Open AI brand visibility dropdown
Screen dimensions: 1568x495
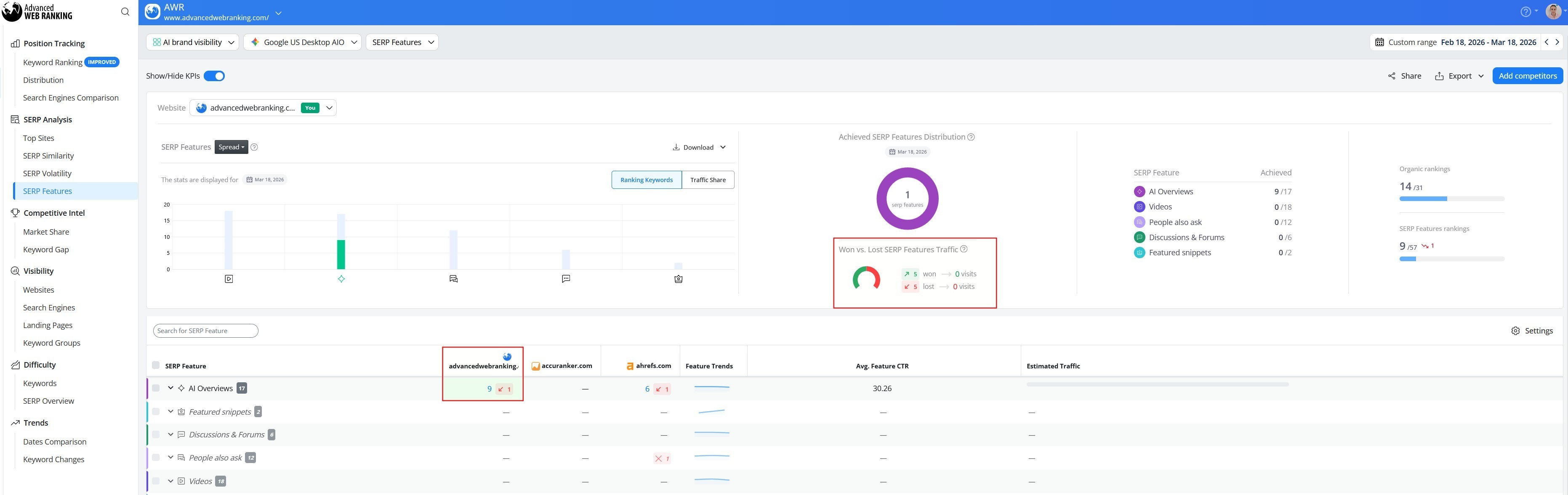[192, 42]
